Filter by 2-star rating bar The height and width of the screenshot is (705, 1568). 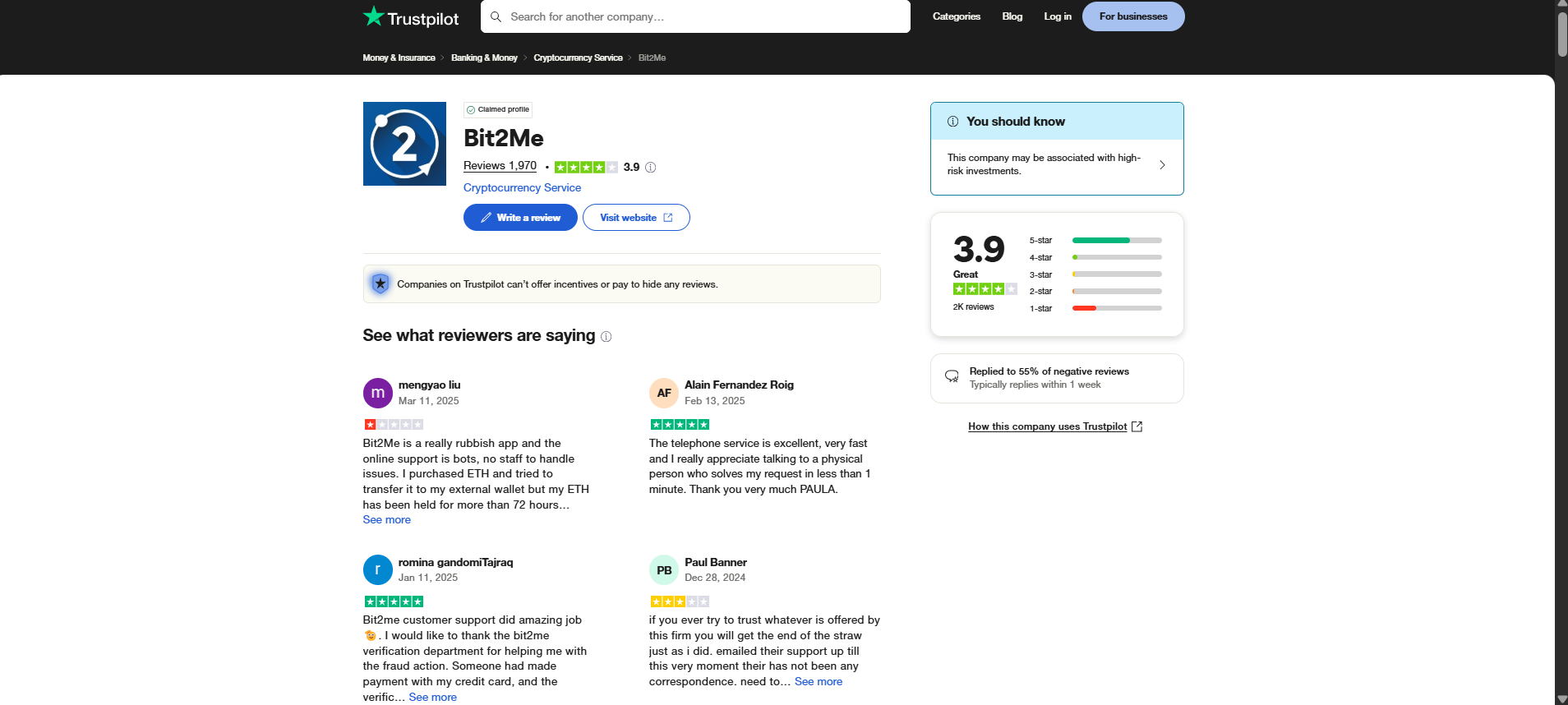(1095, 292)
